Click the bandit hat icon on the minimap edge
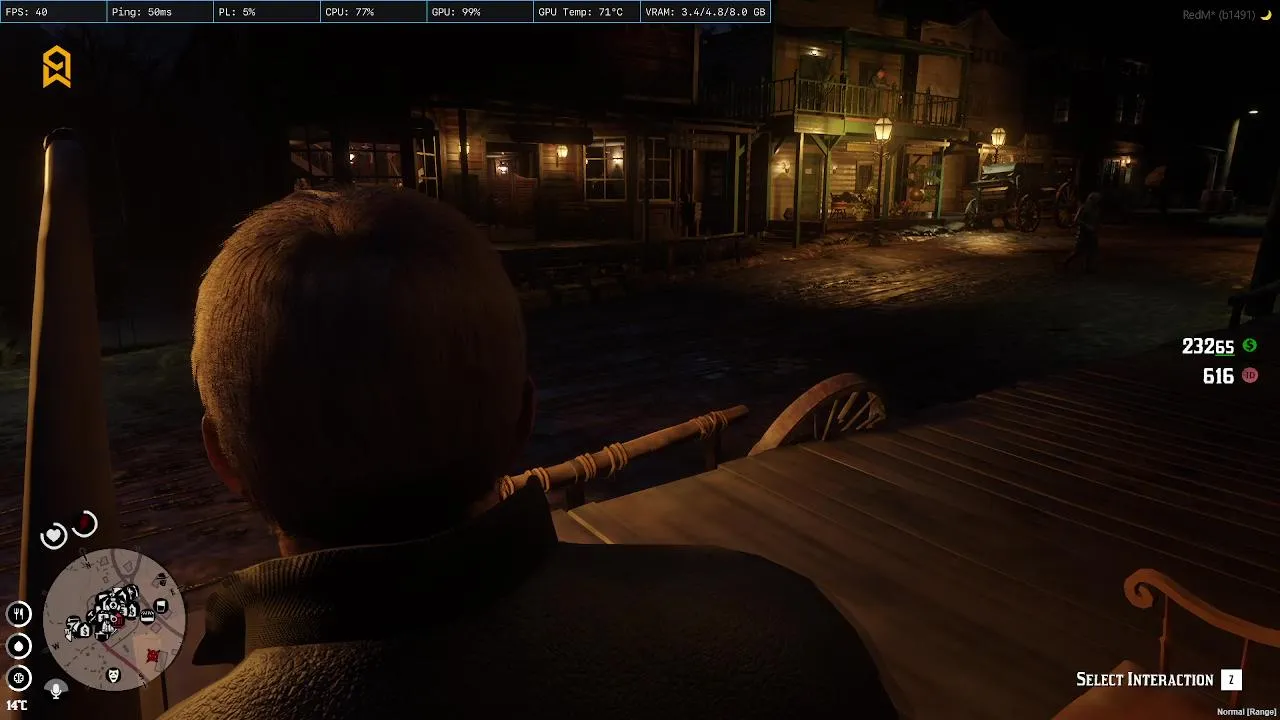Image resolution: width=1280 pixels, height=720 pixels. tap(162, 579)
